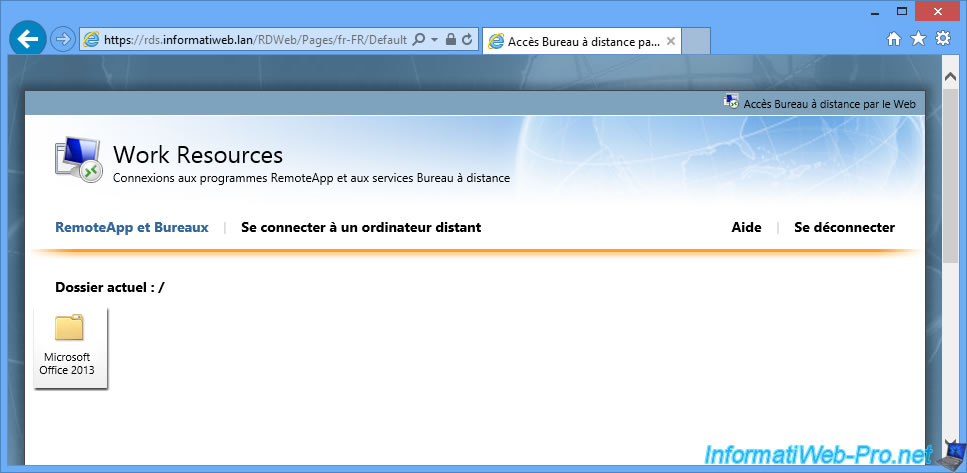Open browser Tools gear icon
967x473 pixels.
(x=943, y=39)
